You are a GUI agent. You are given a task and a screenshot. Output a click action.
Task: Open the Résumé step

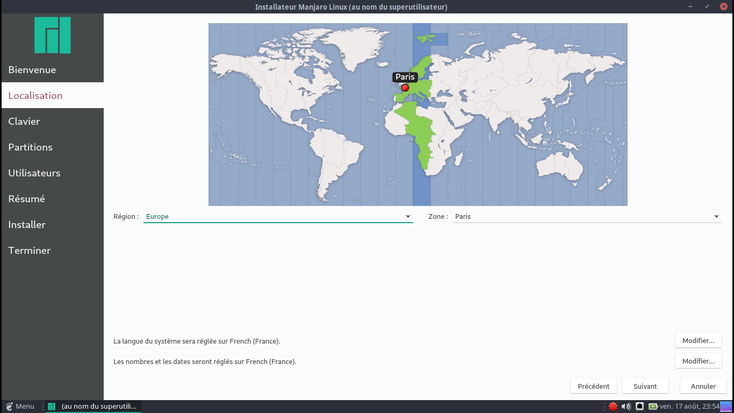pyautogui.click(x=52, y=199)
